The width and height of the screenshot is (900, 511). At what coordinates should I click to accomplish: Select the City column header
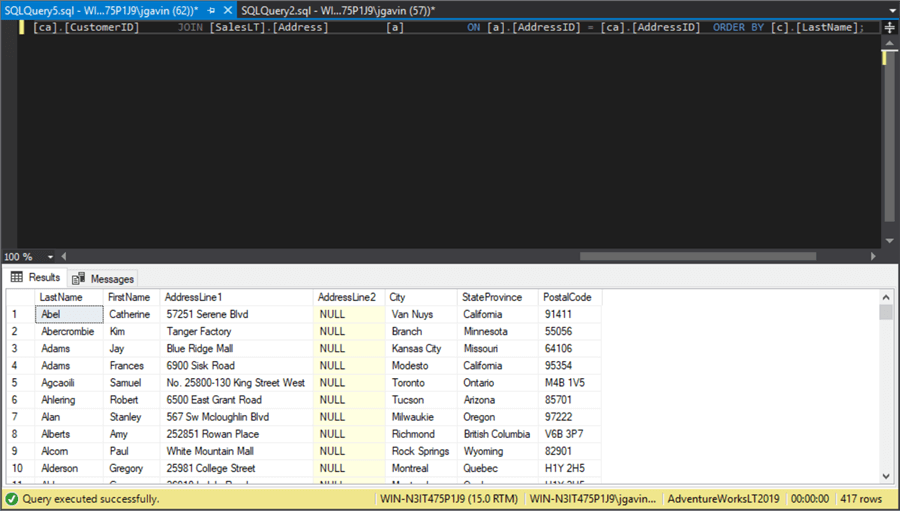pos(421,297)
